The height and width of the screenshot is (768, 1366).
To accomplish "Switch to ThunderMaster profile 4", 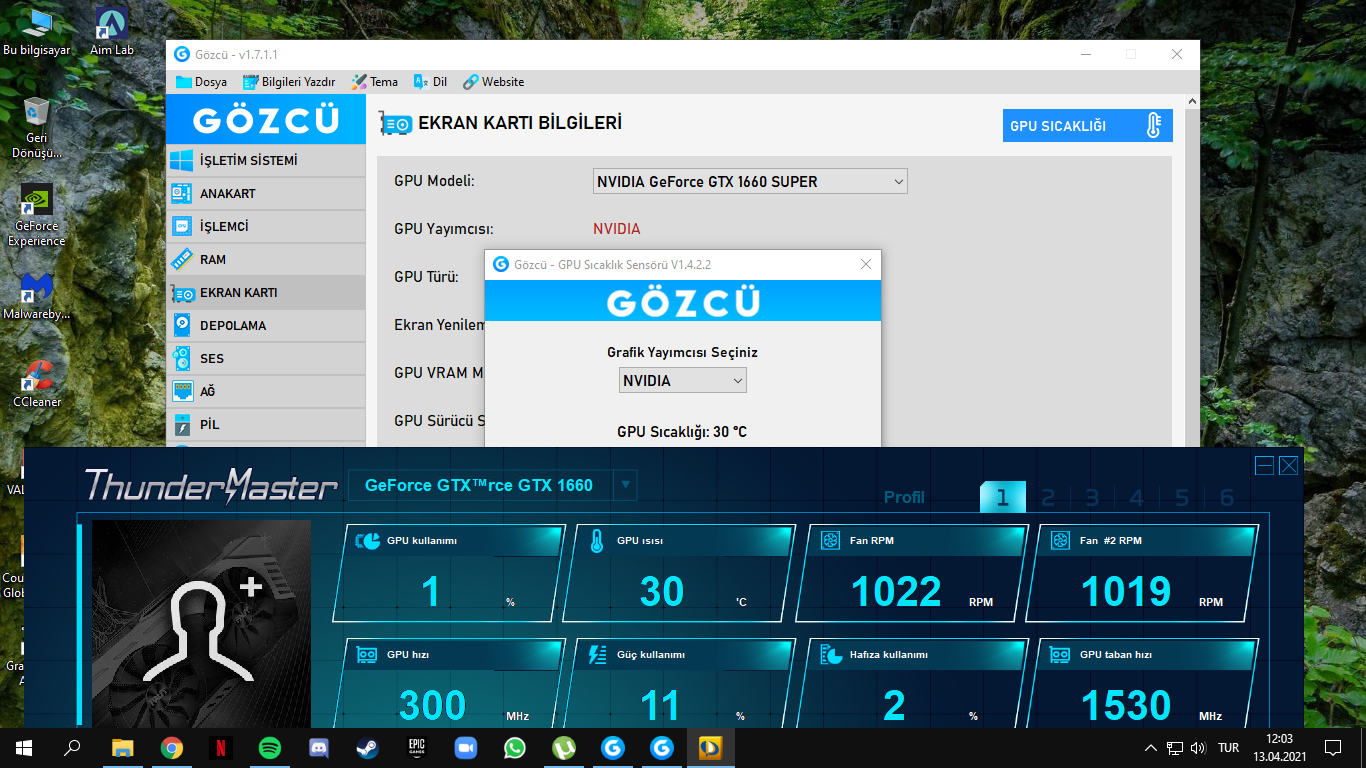I will [x=1137, y=497].
